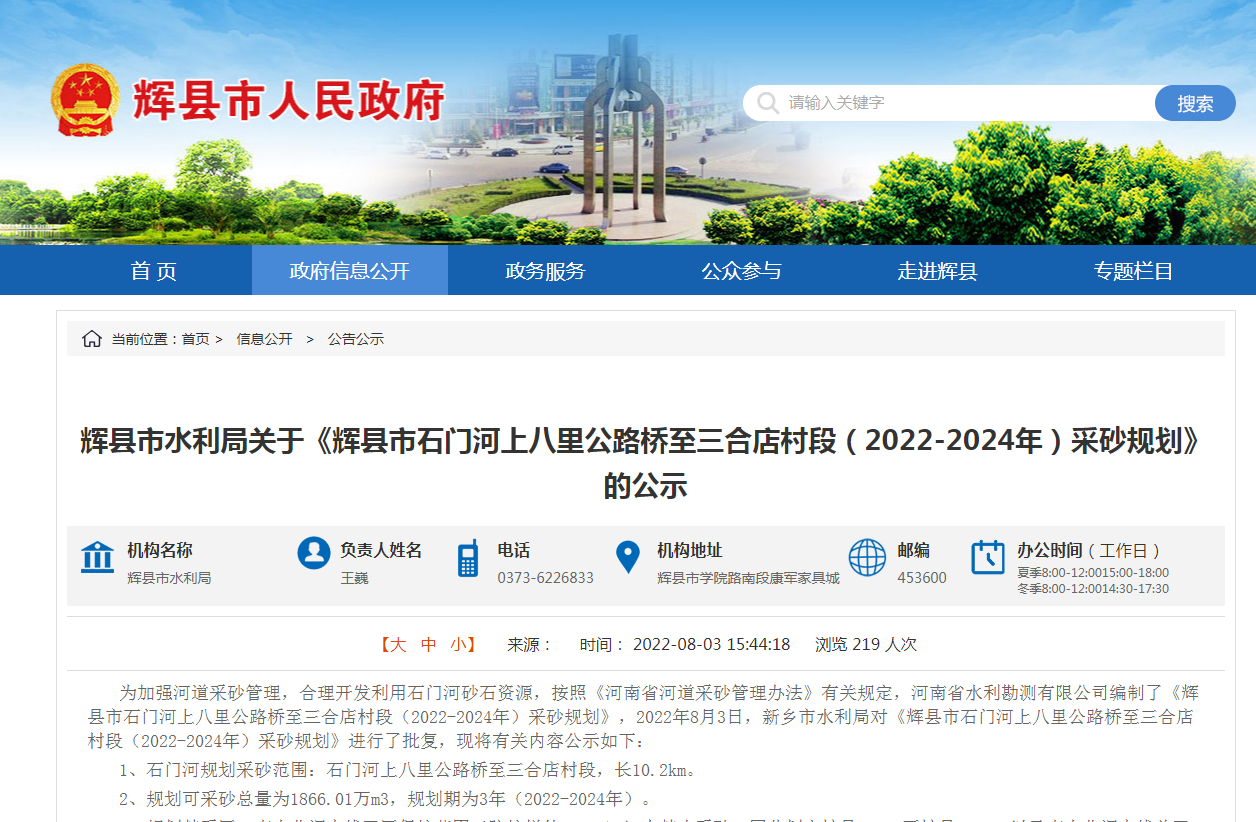The image size is (1256, 822).
Task: Click the national emblem logo
Action: [85, 100]
